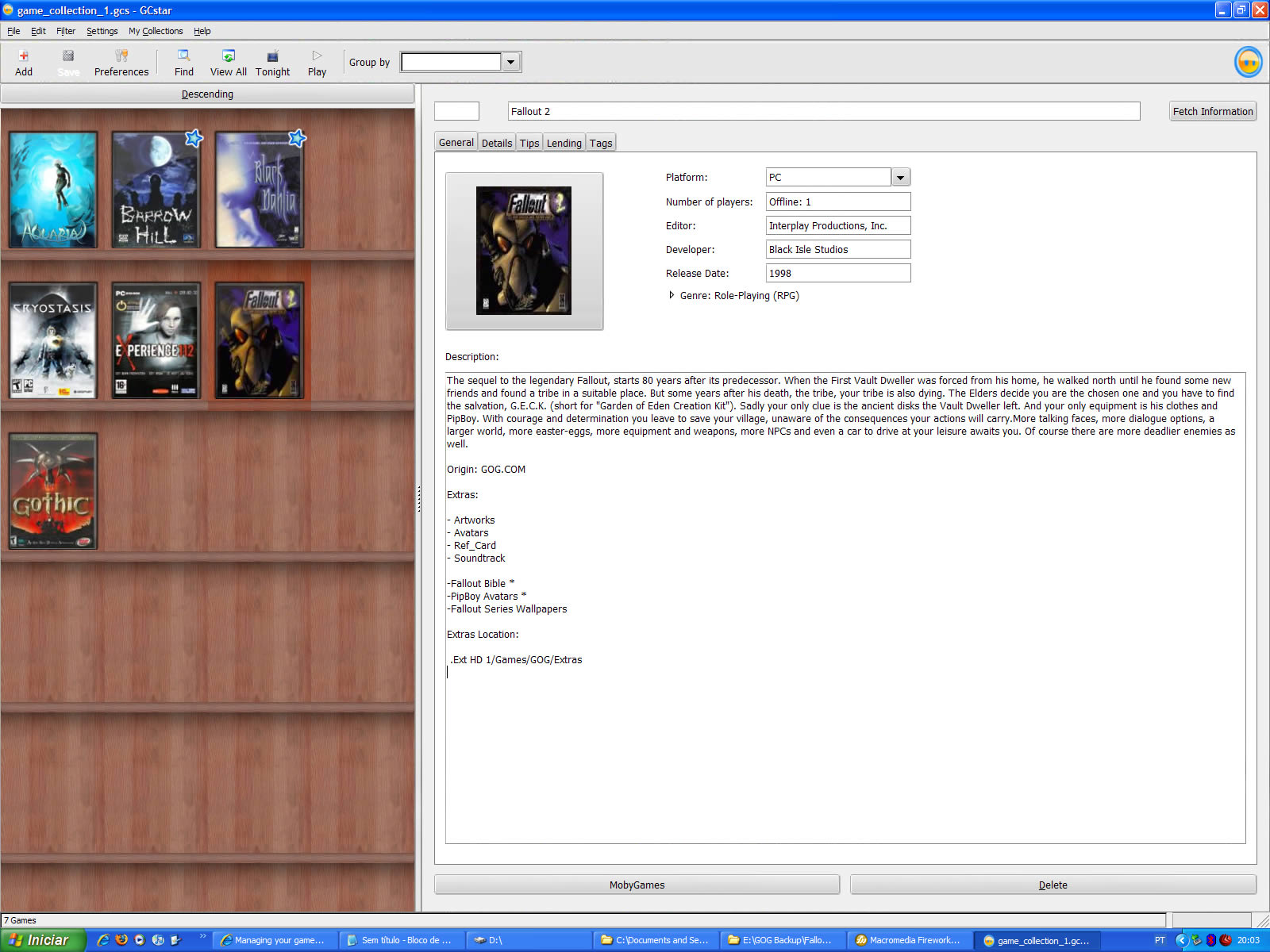Click the Play toolbar icon
Viewport: 1270px width, 952px height.
point(317,62)
